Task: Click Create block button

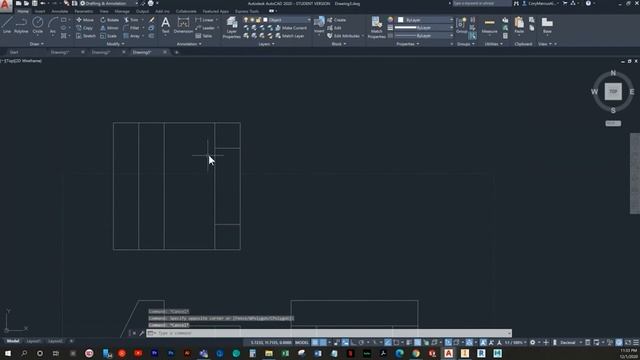Action: point(336,20)
